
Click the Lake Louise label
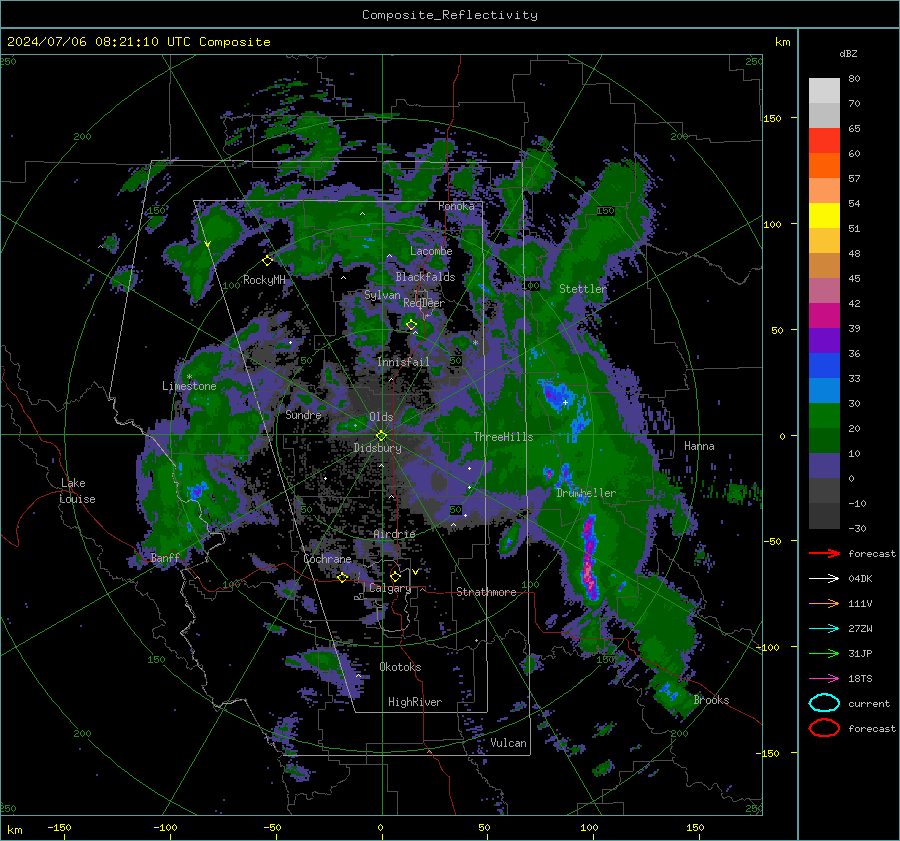point(77,491)
